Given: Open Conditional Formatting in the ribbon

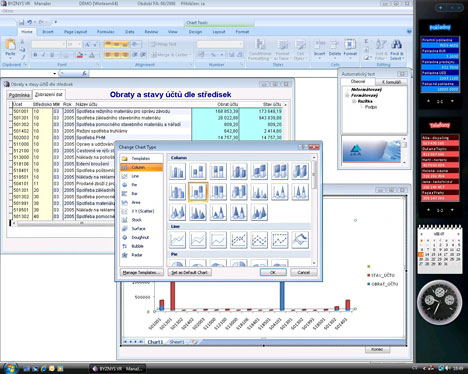Looking at the screenshot, I should [260, 49].
